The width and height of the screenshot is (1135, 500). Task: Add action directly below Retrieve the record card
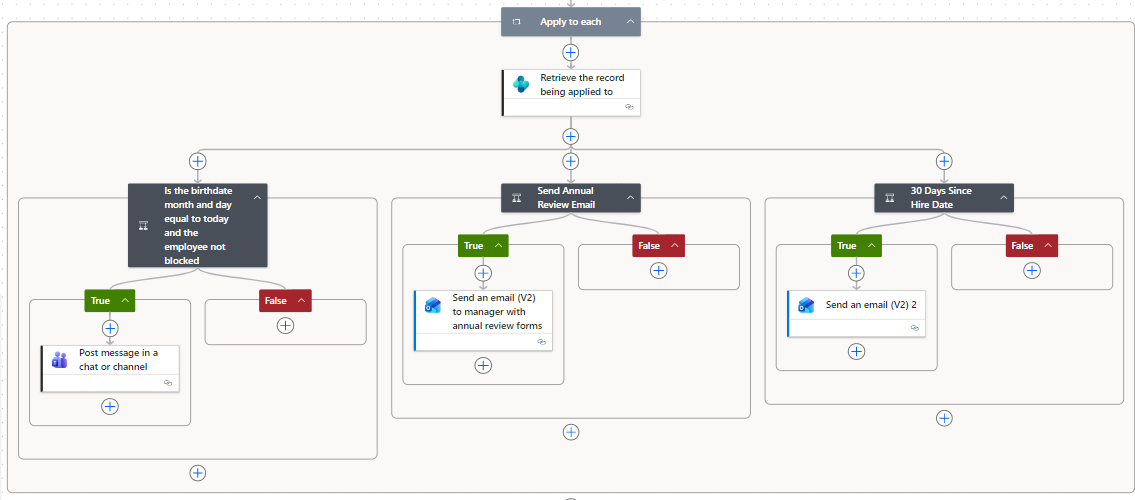click(571, 136)
